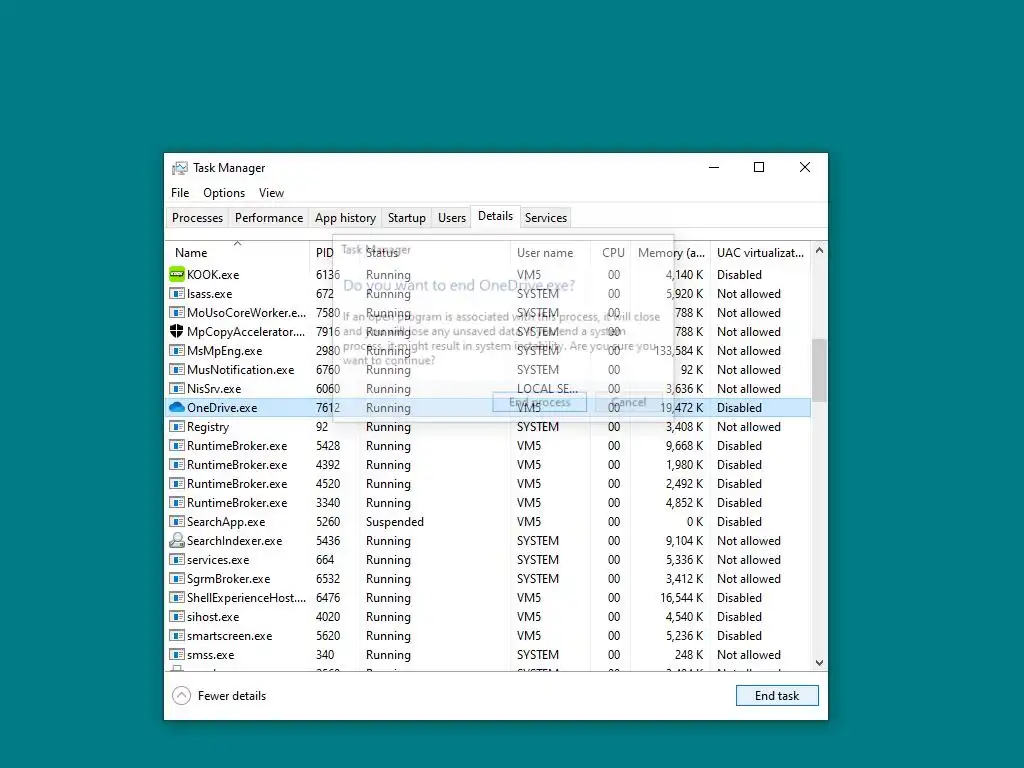Click the smss.exe process icon
Screen dimensions: 1024x768
(x=176, y=654)
